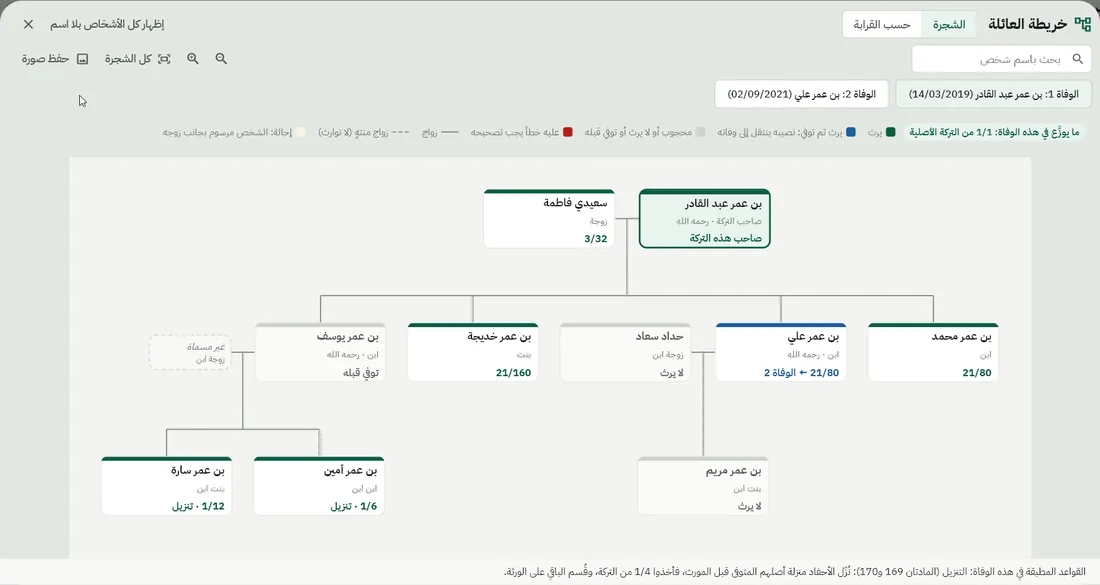
Task: Click the بحث باسم شخص search field
Action: point(1001,60)
